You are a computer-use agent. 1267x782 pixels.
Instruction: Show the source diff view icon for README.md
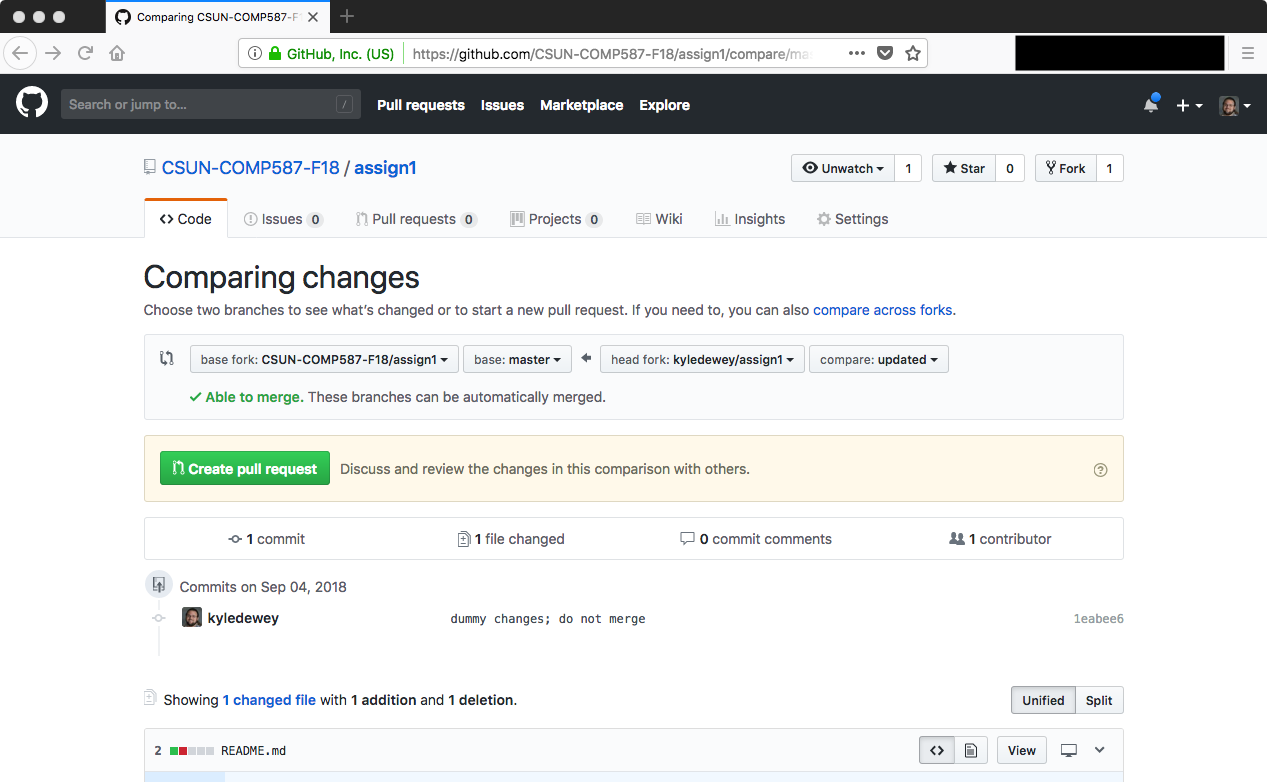[937, 750]
